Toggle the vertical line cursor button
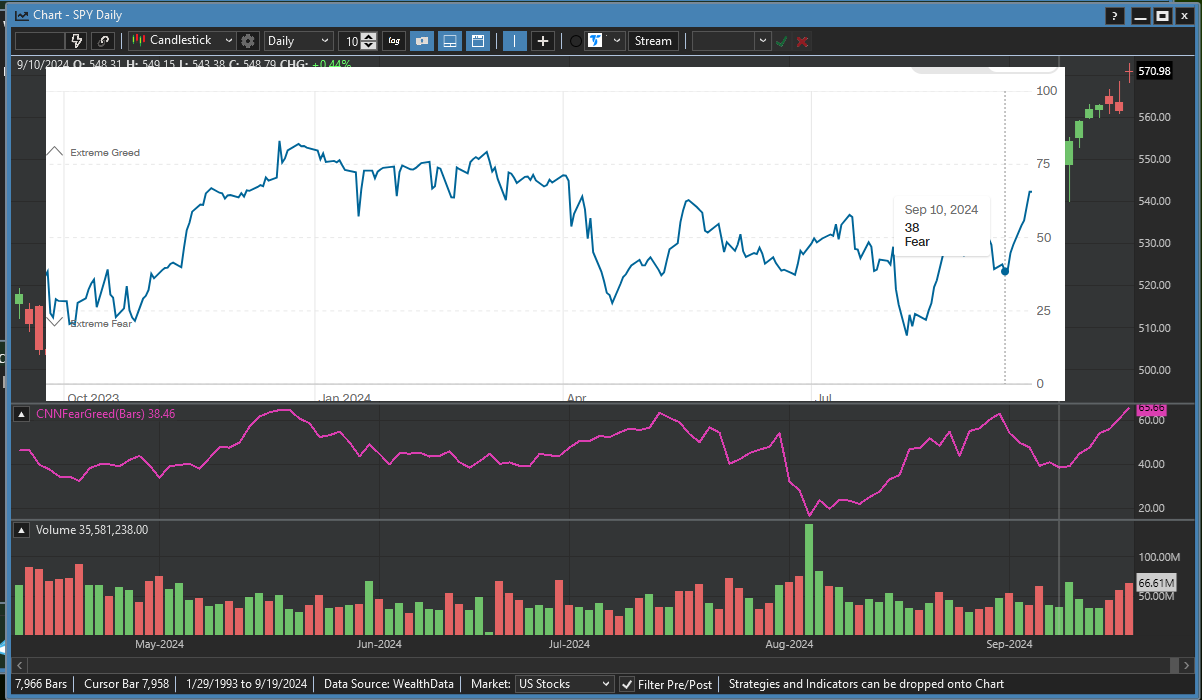 515,41
